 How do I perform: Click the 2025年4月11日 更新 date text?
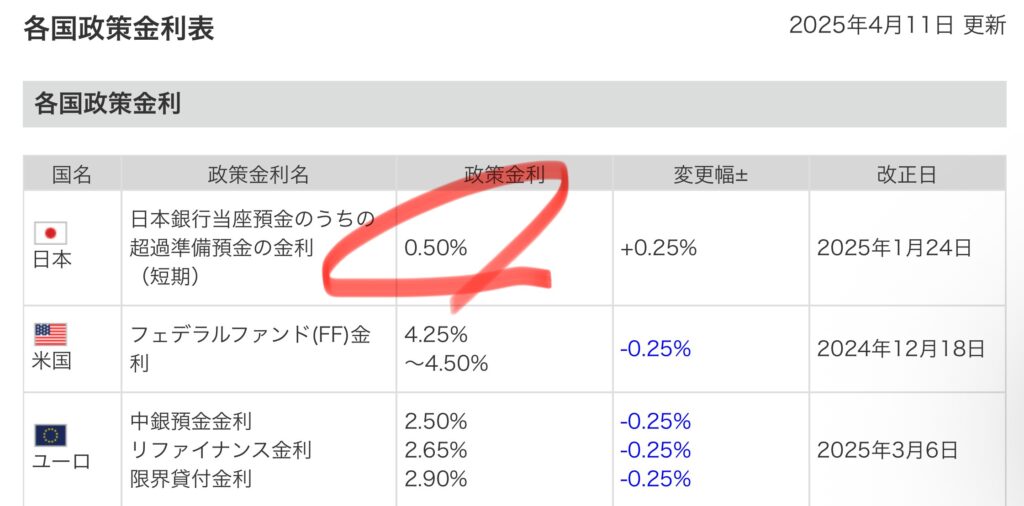[896, 26]
